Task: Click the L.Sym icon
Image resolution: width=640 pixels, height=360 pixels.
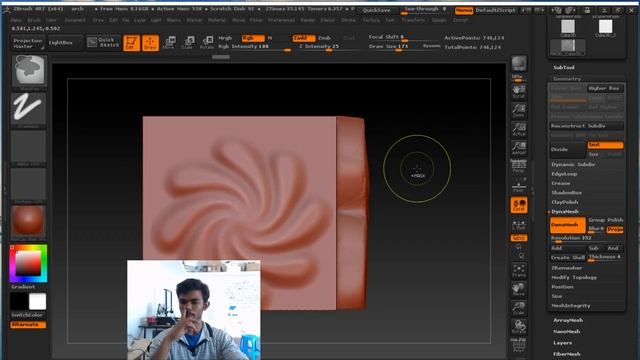Action: [519, 224]
